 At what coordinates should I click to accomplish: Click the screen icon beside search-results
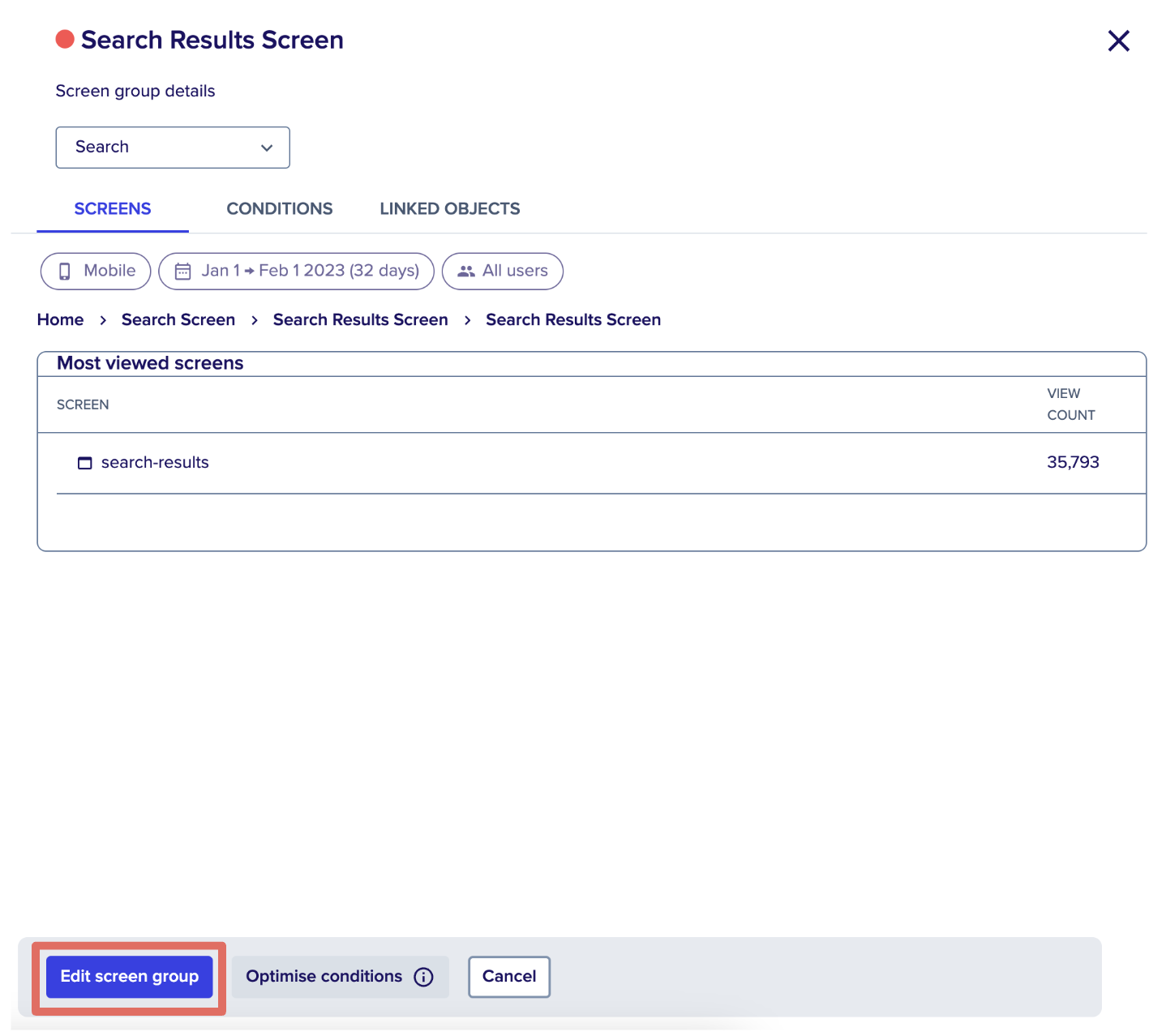point(84,463)
